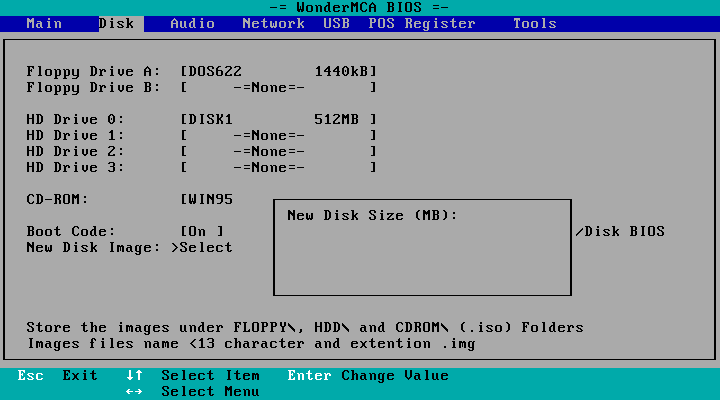Open the POS Register menu tab

(x=422, y=23)
